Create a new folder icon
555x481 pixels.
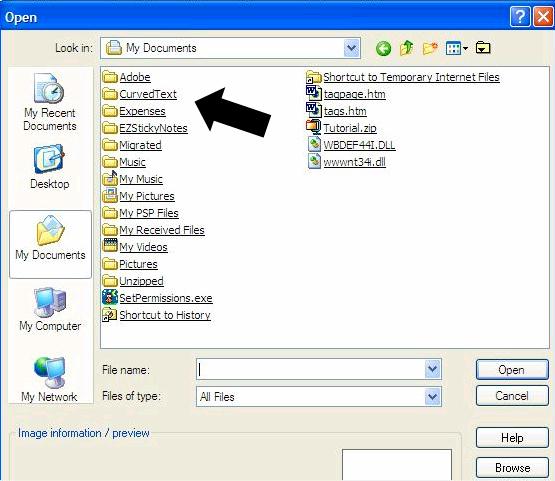pyautogui.click(x=430, y=48)
